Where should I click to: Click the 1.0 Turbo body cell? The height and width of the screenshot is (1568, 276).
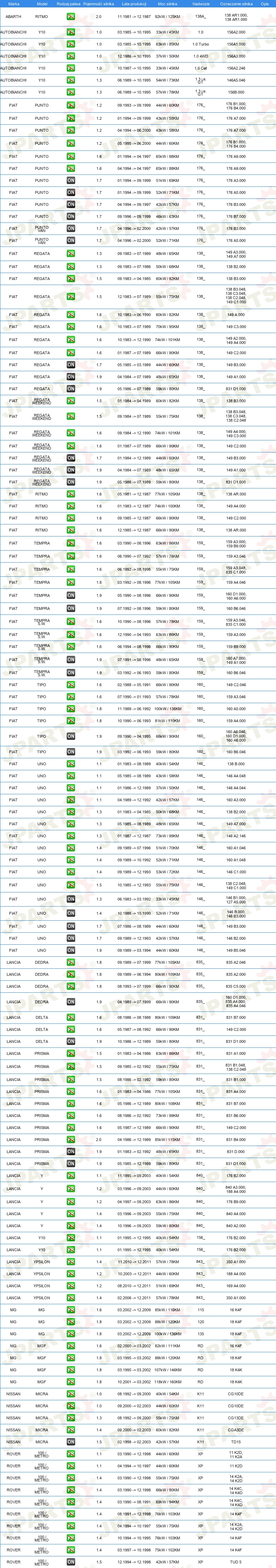[x=200, y=44]
